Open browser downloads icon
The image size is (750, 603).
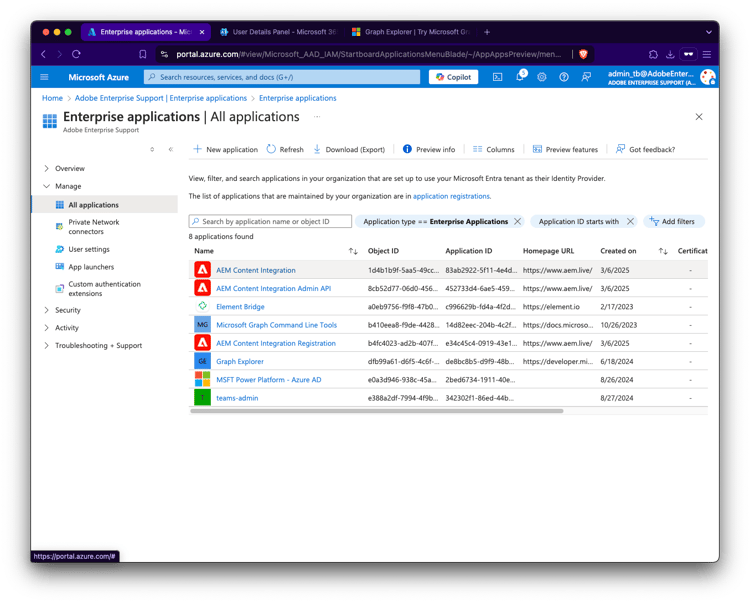point(670,54)
